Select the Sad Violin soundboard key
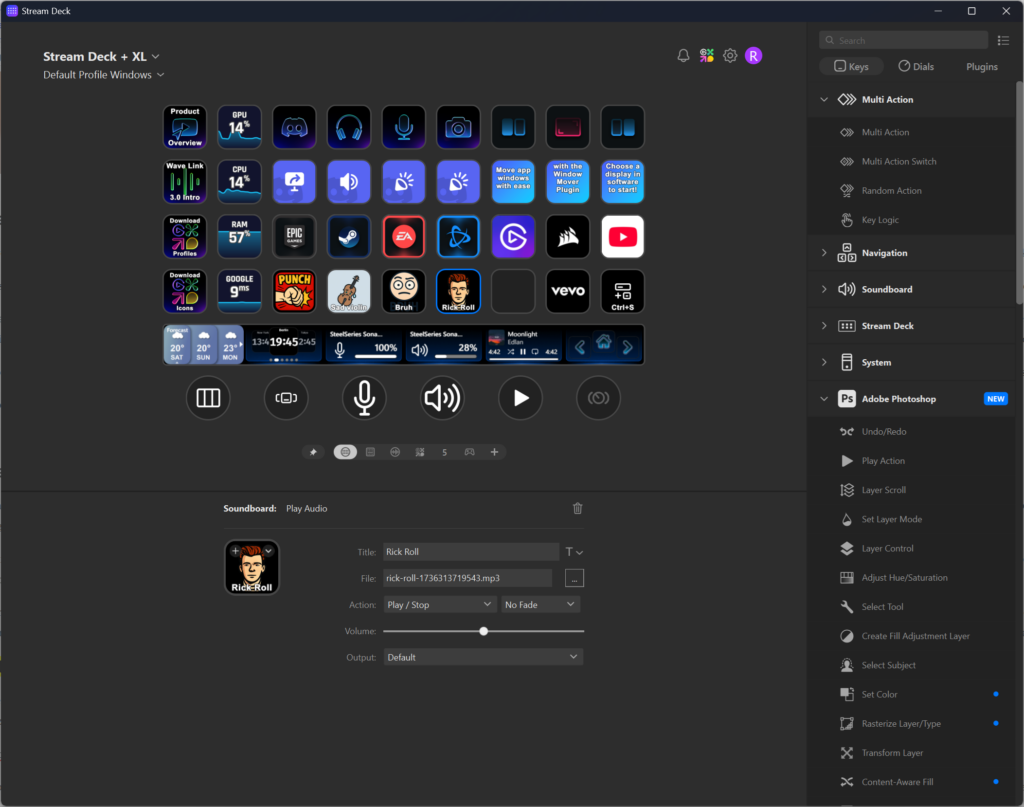 (x=349, y=291)
